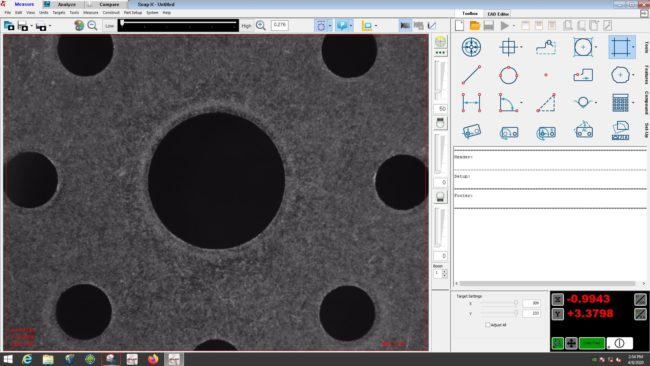This screenshot has width=650, height=366.
Task: Select the groove gage ball tool
Action: click(583, 102)
